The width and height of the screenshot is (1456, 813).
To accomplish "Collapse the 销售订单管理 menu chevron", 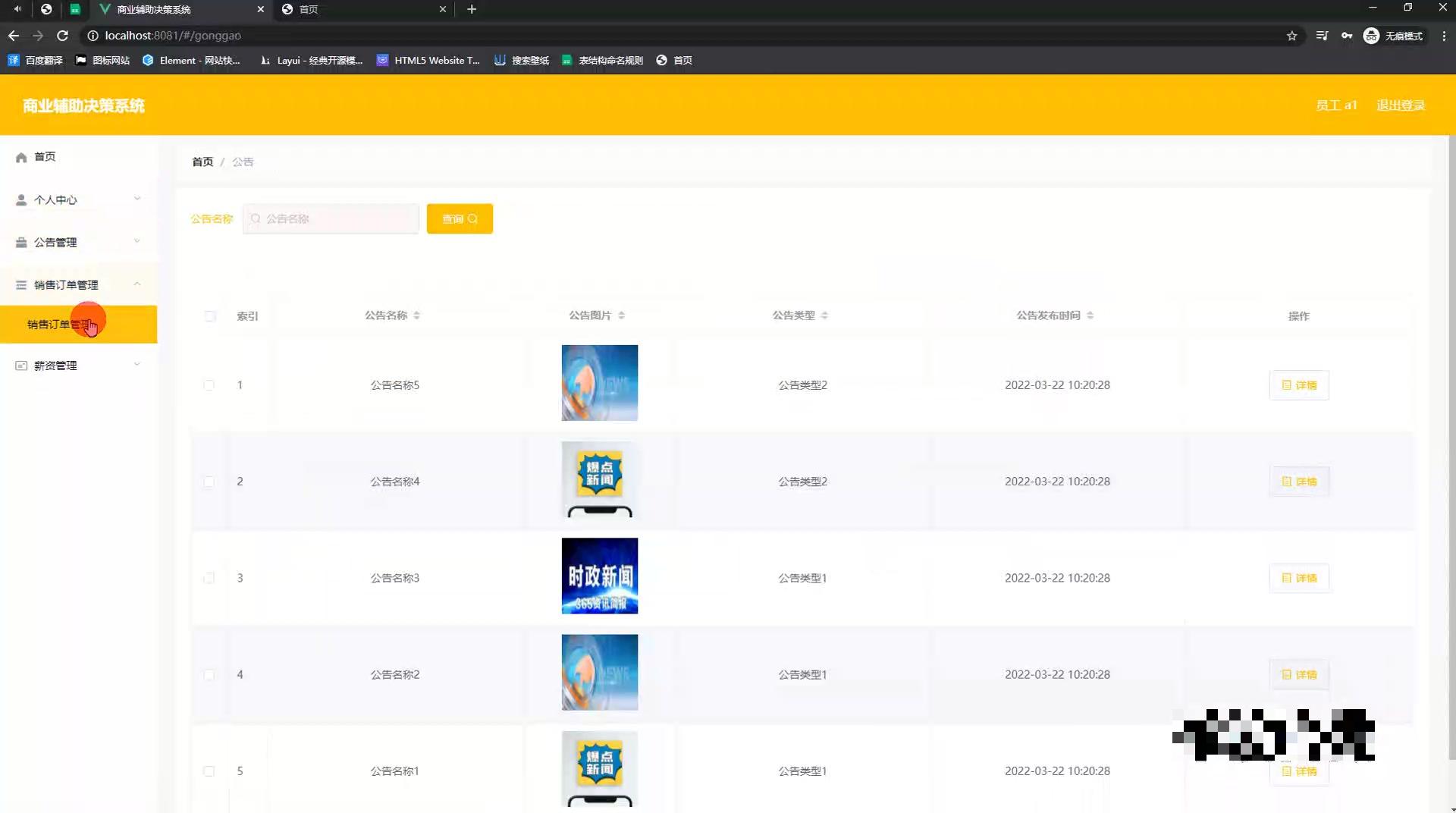I will (137, 284).
